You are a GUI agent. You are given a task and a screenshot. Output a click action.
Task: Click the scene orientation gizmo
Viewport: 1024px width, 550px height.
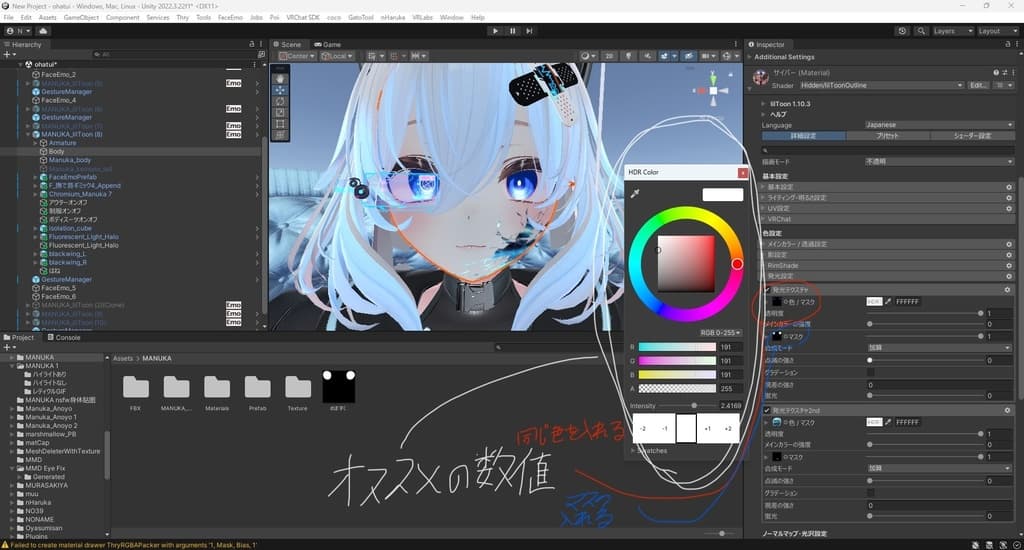[713, 90]
